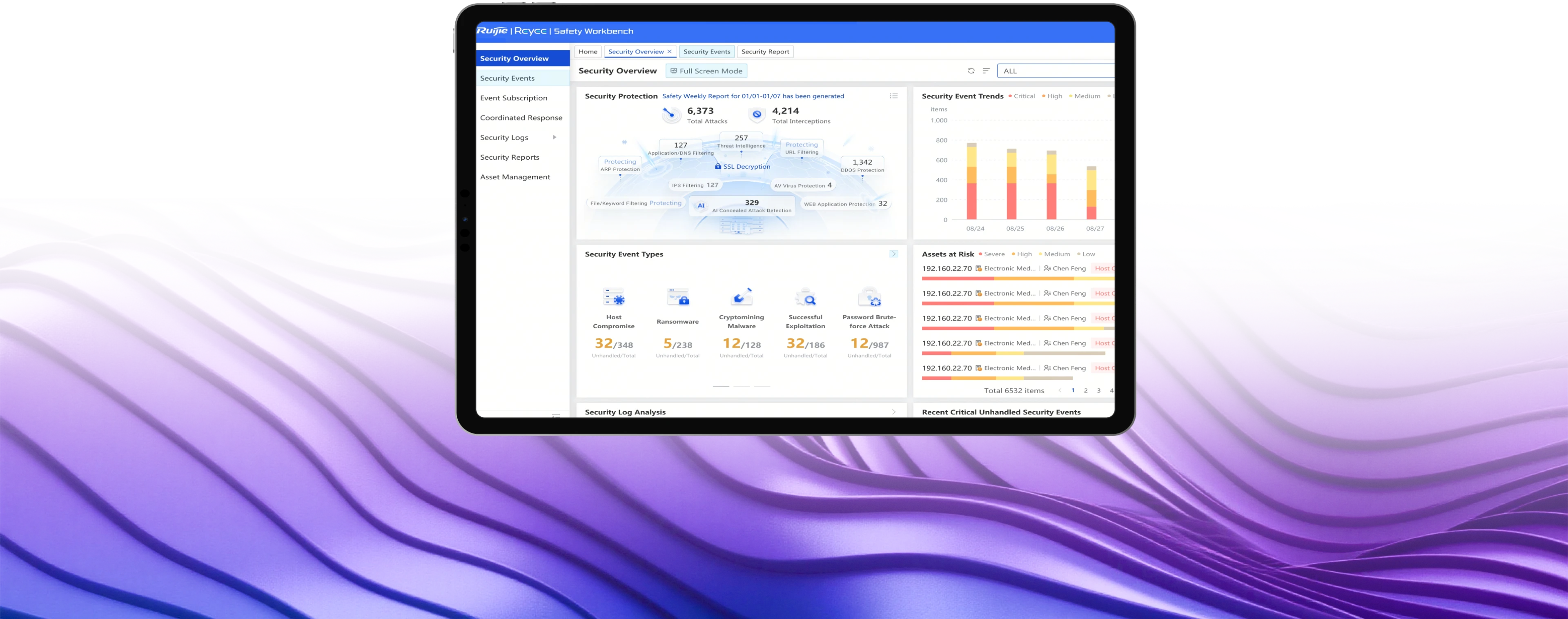Expand the Security Logs sidebar submenu
This screenshot has height=619, width=1568.
coord(554,138)
